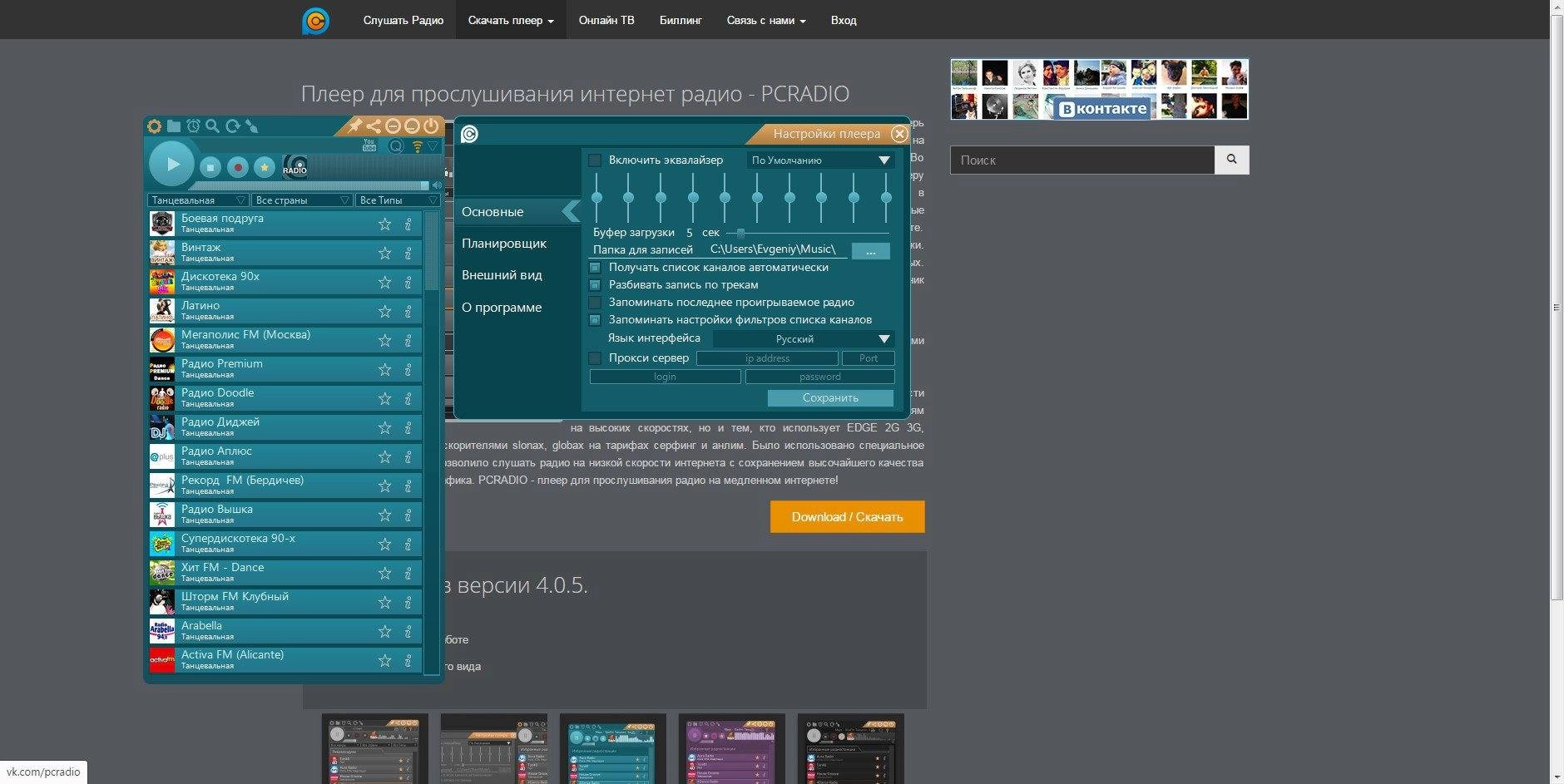Open Биллинг in top navigation

(x=681, y=20)
